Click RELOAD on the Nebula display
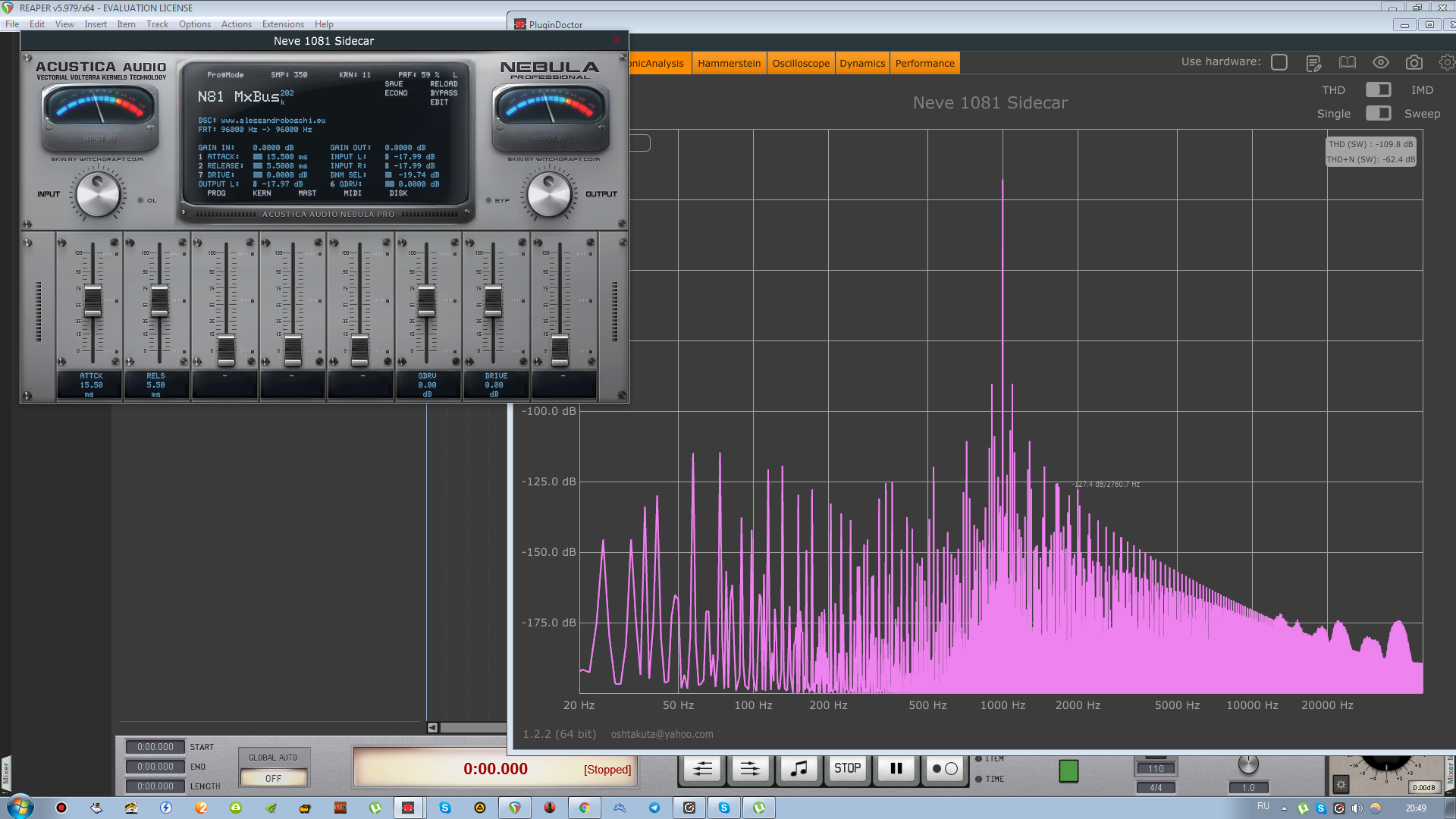1456x819 pixels. tap(444, 84)
